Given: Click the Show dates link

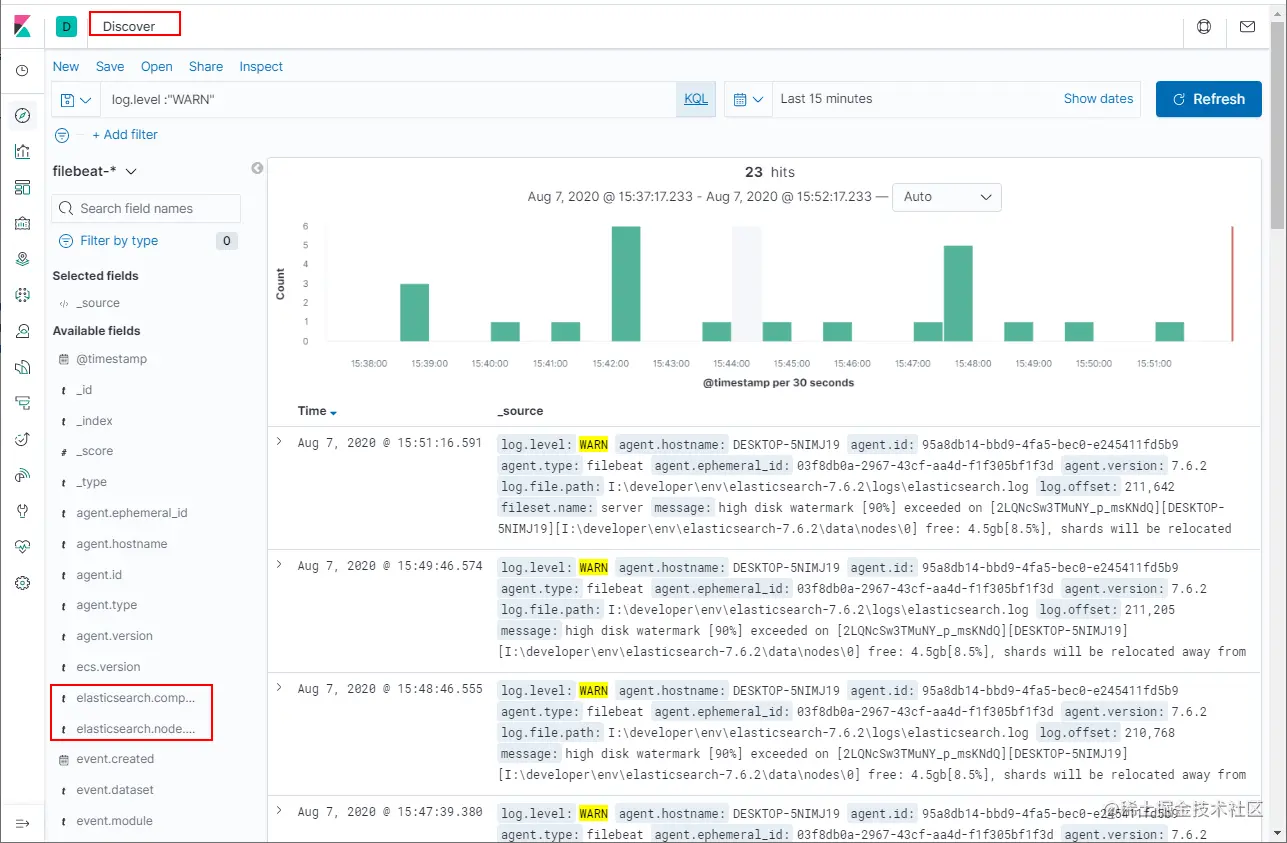Looking at the screenshot, I should (1098, 99).
